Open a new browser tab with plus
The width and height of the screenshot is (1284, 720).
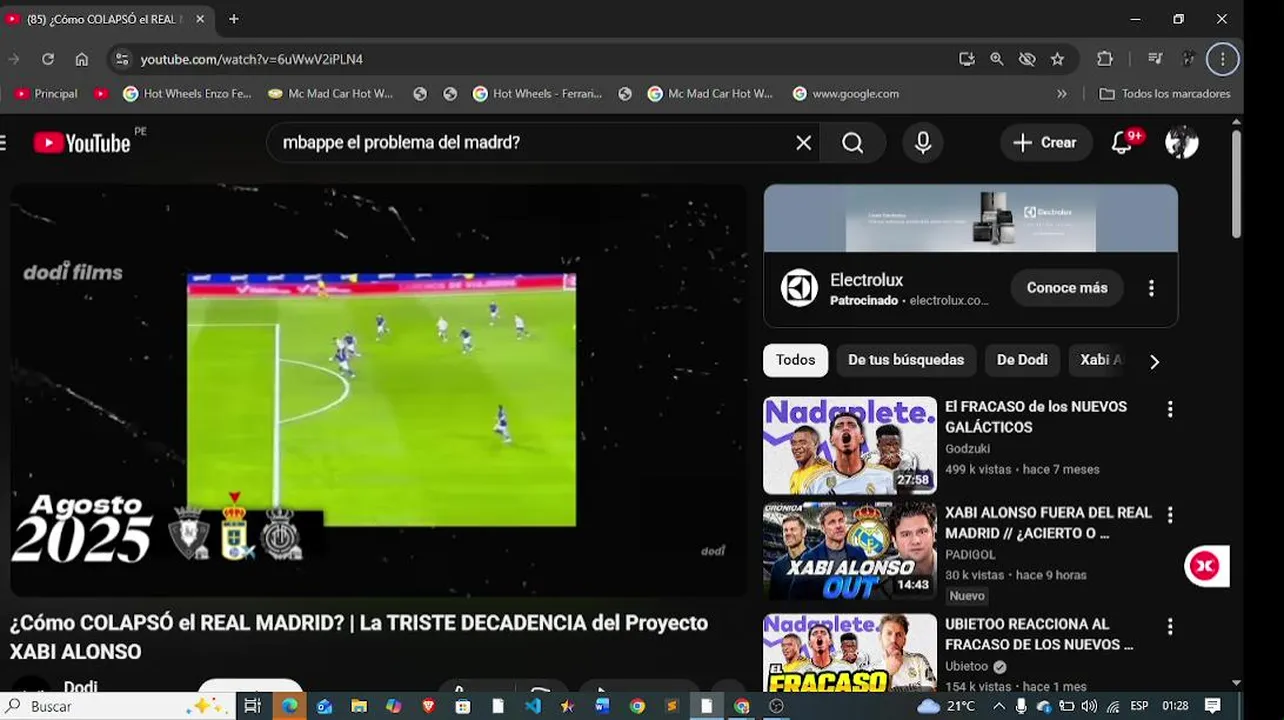coord(234,19)
